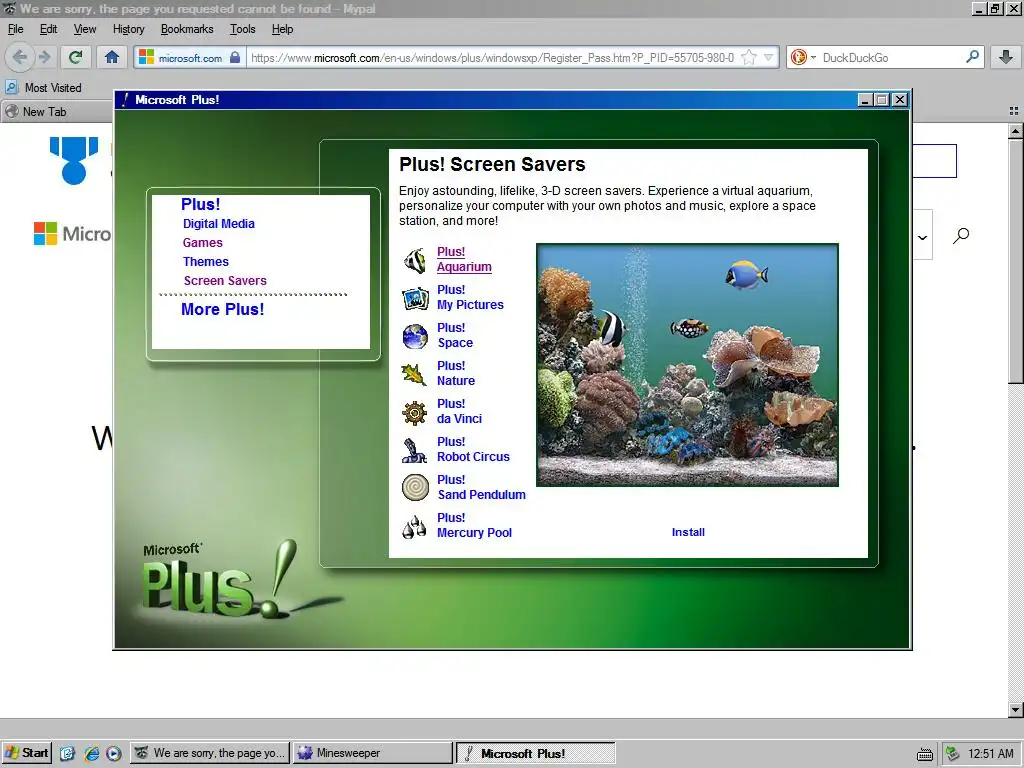Open the View menu

click(85, 29)
